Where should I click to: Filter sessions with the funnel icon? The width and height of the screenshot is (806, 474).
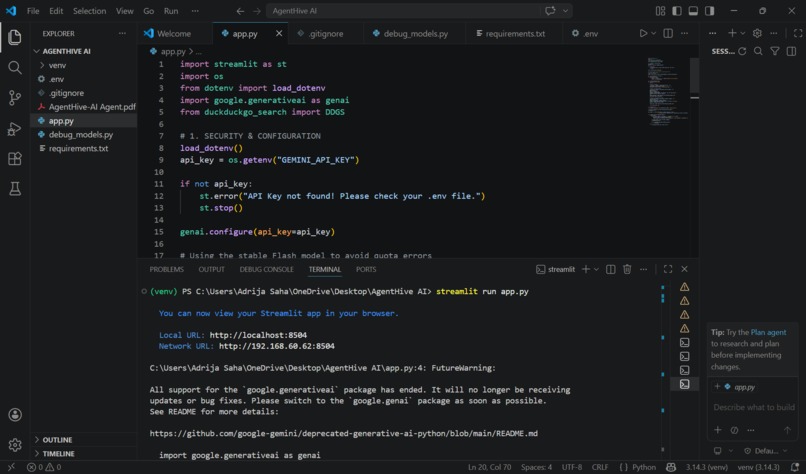(x=775, y=51)
